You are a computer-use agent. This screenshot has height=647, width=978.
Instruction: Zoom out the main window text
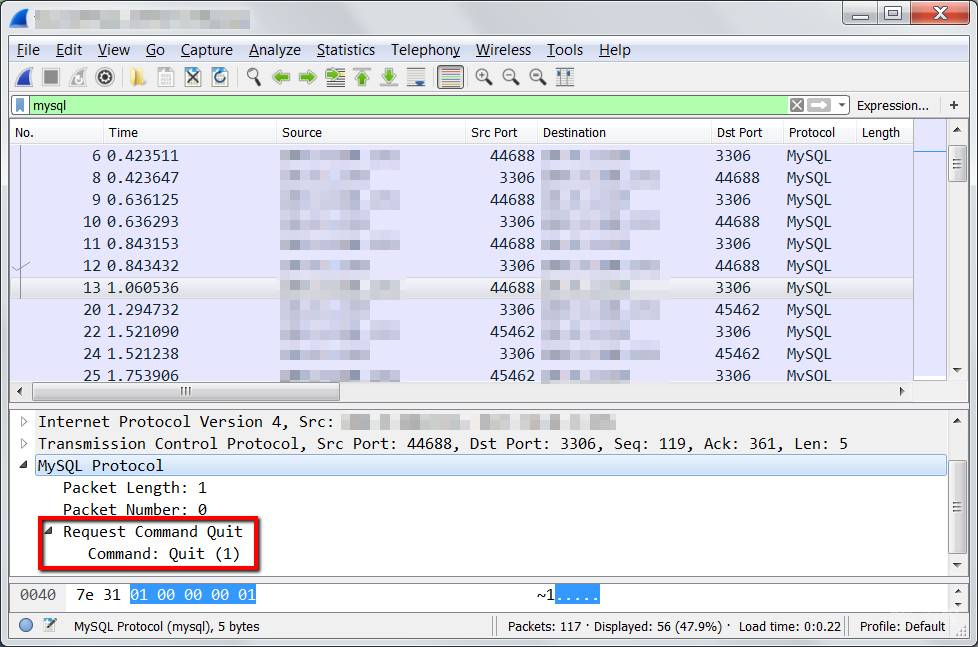point(511,77)
